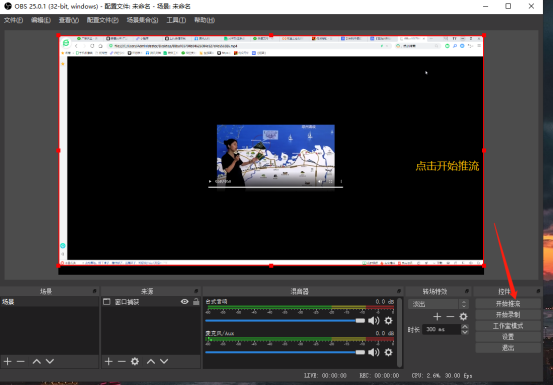
Task: Open the Tools menu
Action: click(x=176, y=20)
